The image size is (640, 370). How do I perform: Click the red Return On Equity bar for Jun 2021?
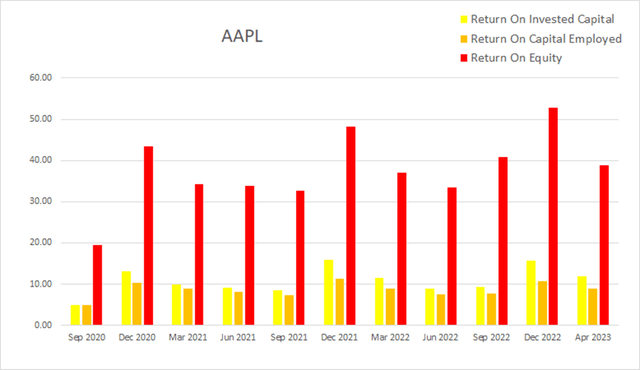pos(249,255)
